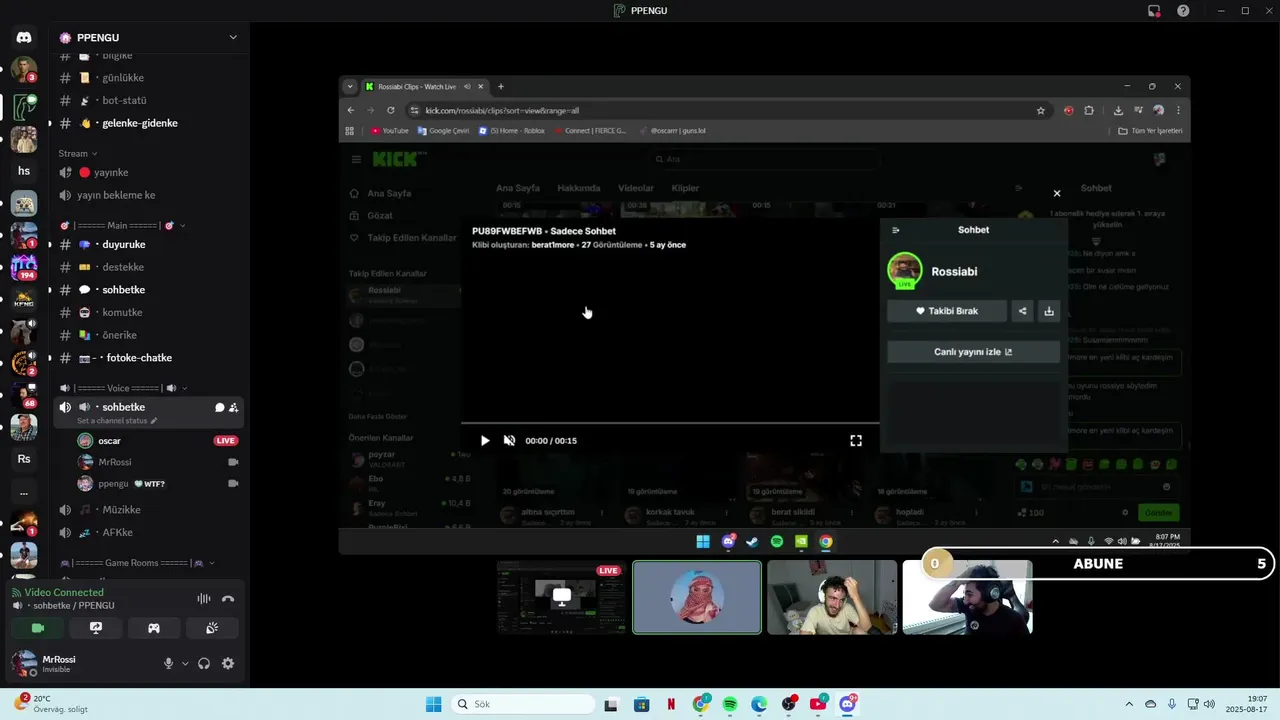Enter fullscreen on Kick clip player

pyautogui.click(x=856, y=440)
